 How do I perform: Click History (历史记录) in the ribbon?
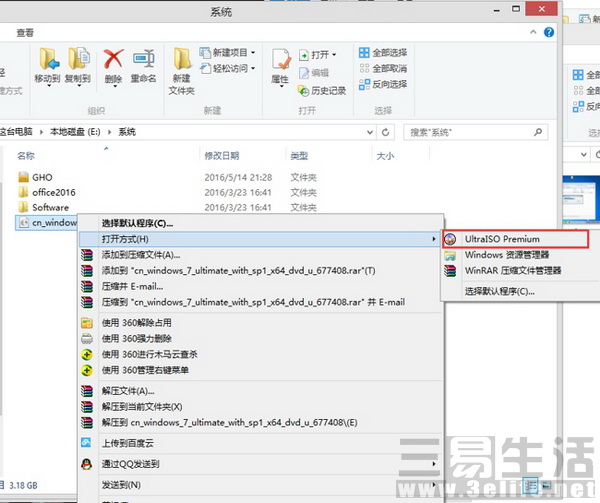pos(322,91)
